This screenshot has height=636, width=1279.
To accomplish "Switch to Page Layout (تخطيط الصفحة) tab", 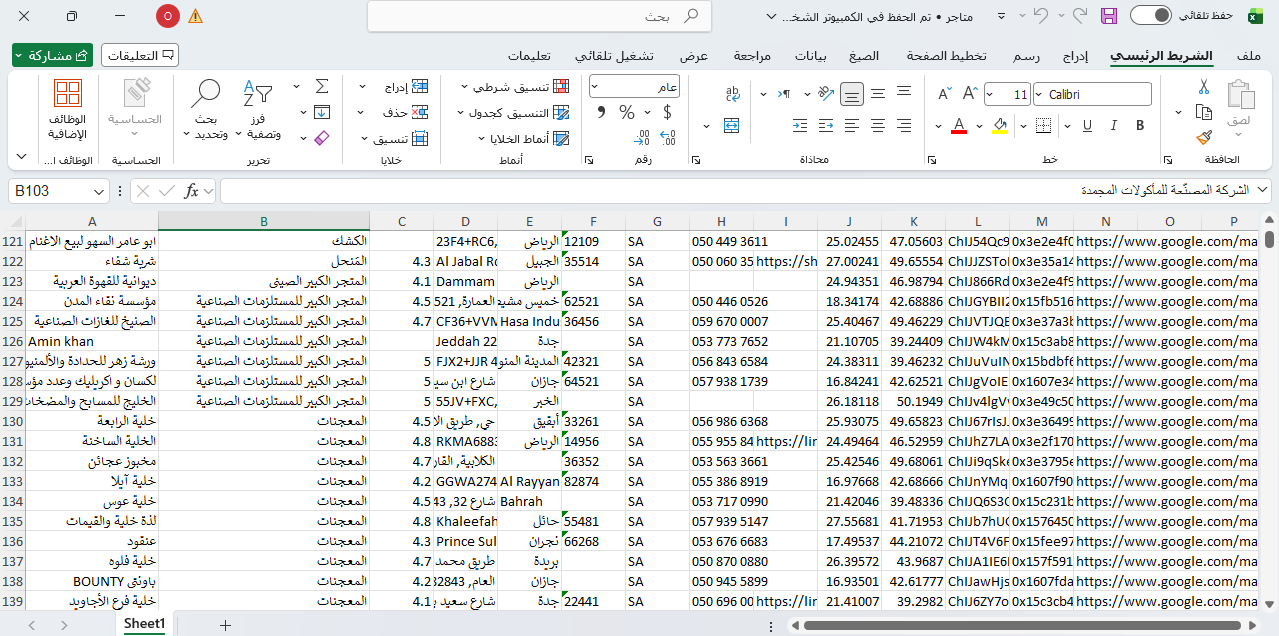I will coord(947,55).
